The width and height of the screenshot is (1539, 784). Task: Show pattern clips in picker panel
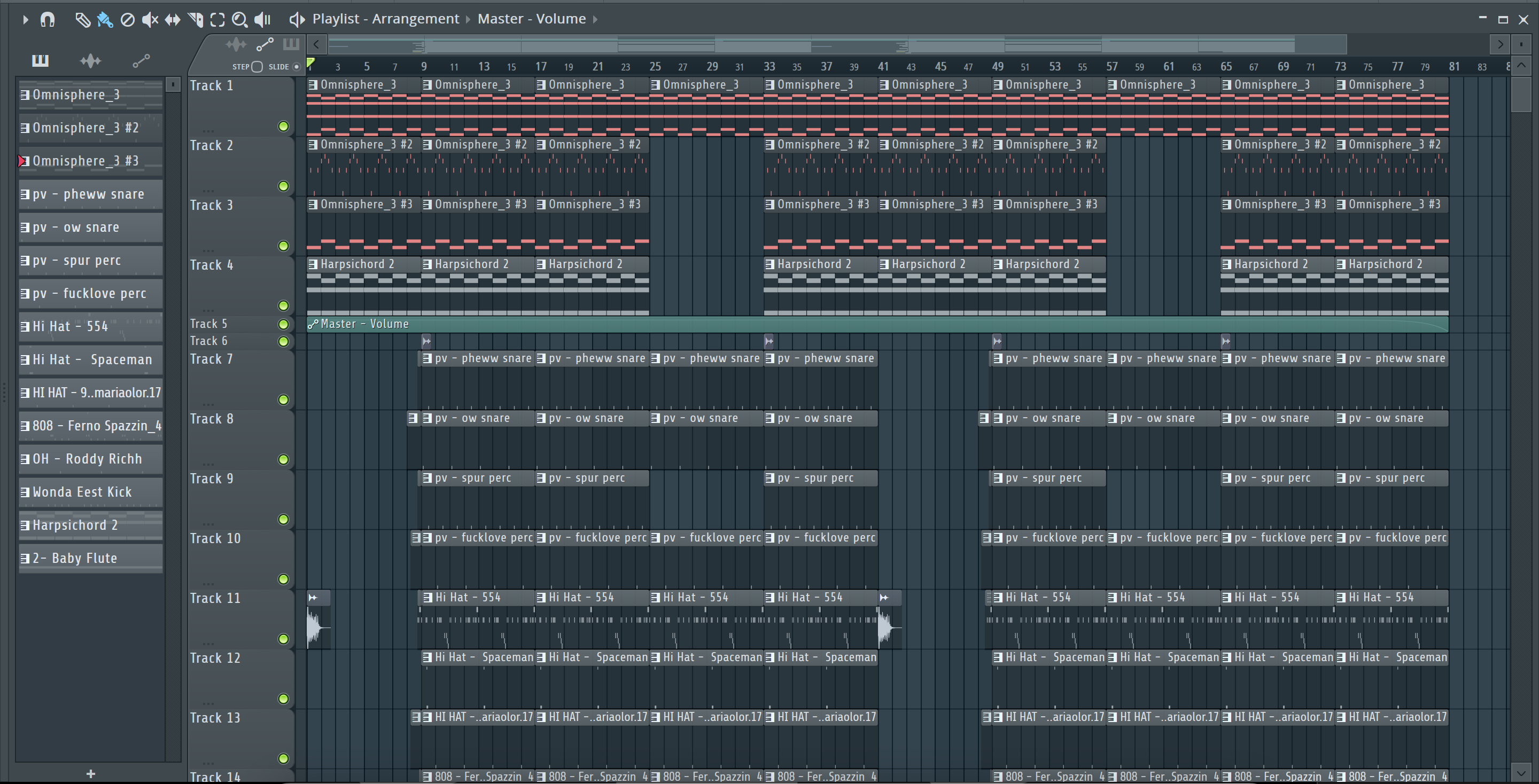click(x=40, y=60)
